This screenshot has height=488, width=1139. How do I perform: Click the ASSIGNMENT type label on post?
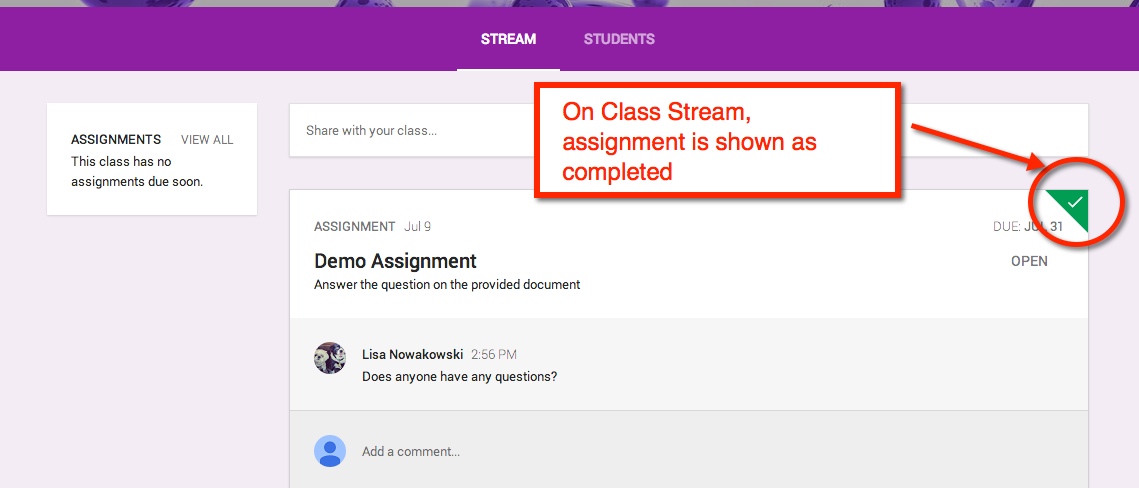pos(354,227)
